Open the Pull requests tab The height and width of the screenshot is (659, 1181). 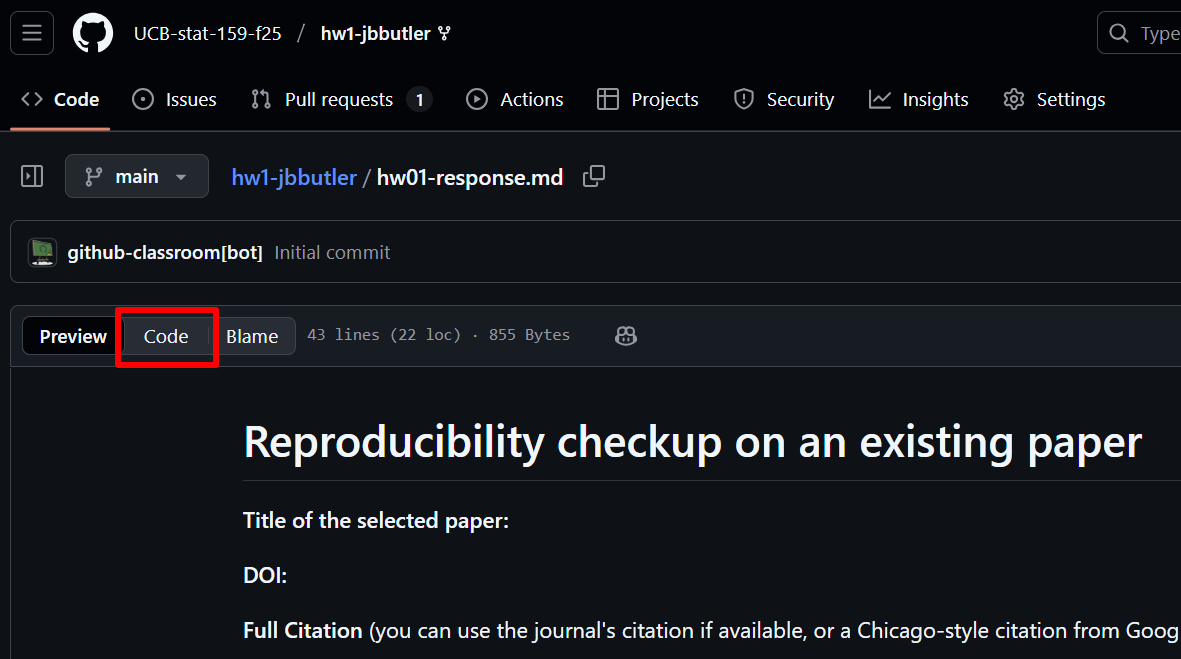[340, 100]
